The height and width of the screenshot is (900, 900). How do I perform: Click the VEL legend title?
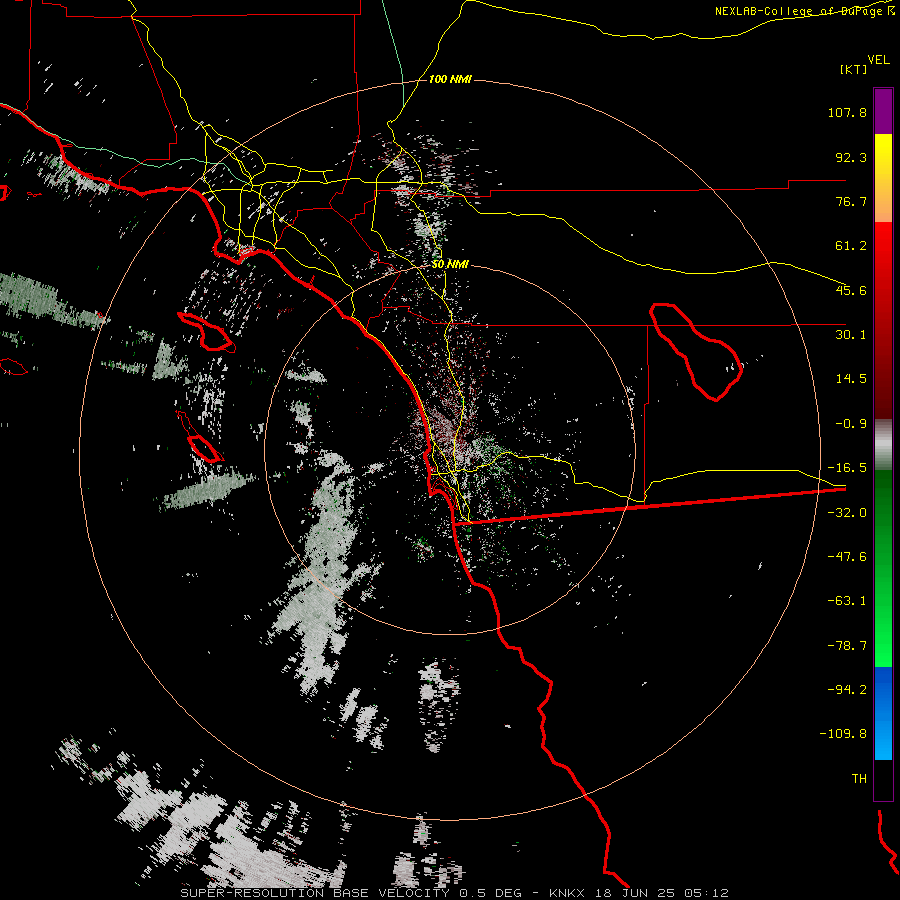(878, 60)
